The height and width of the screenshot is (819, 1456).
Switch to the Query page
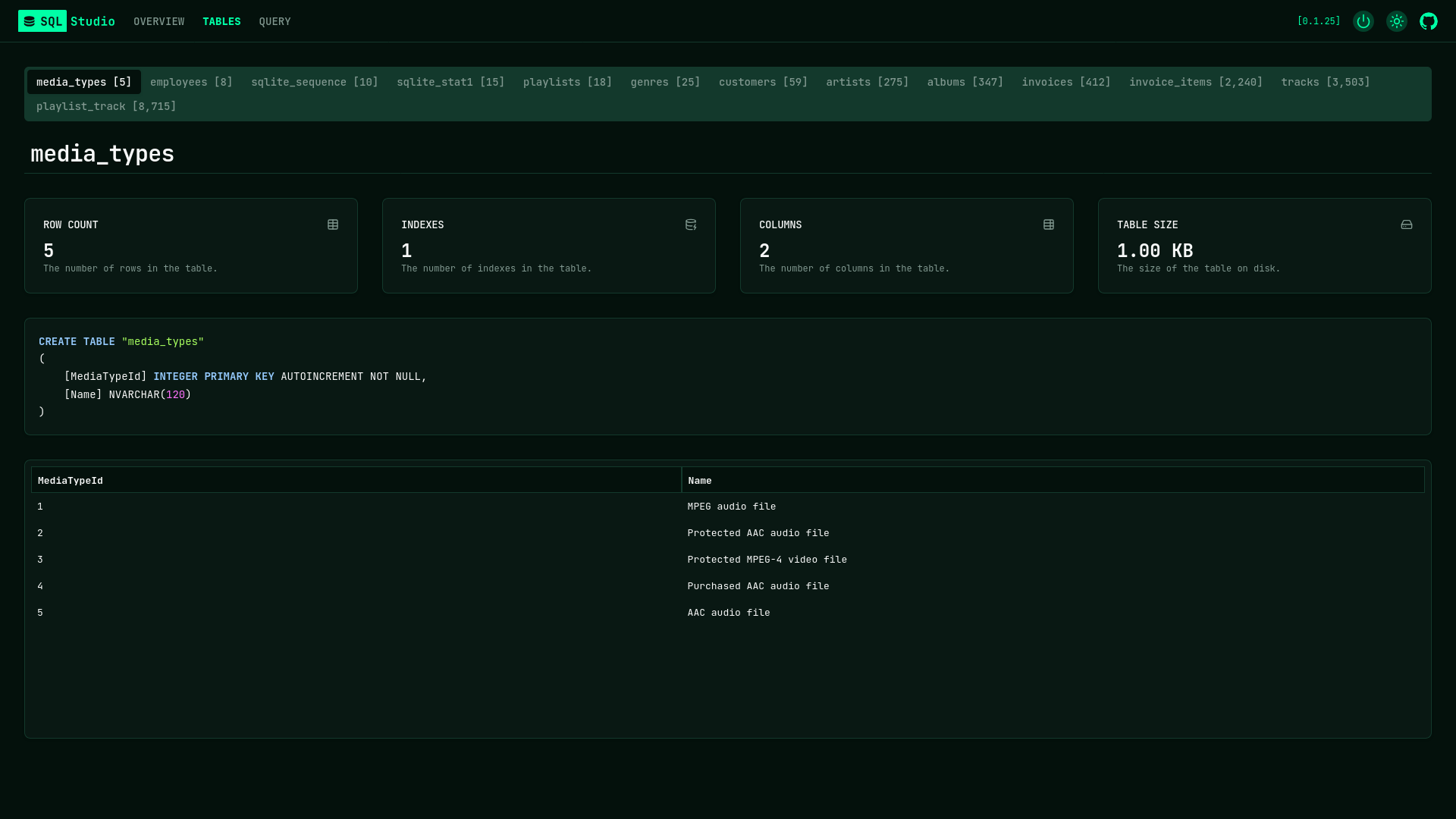click(275, 21)
